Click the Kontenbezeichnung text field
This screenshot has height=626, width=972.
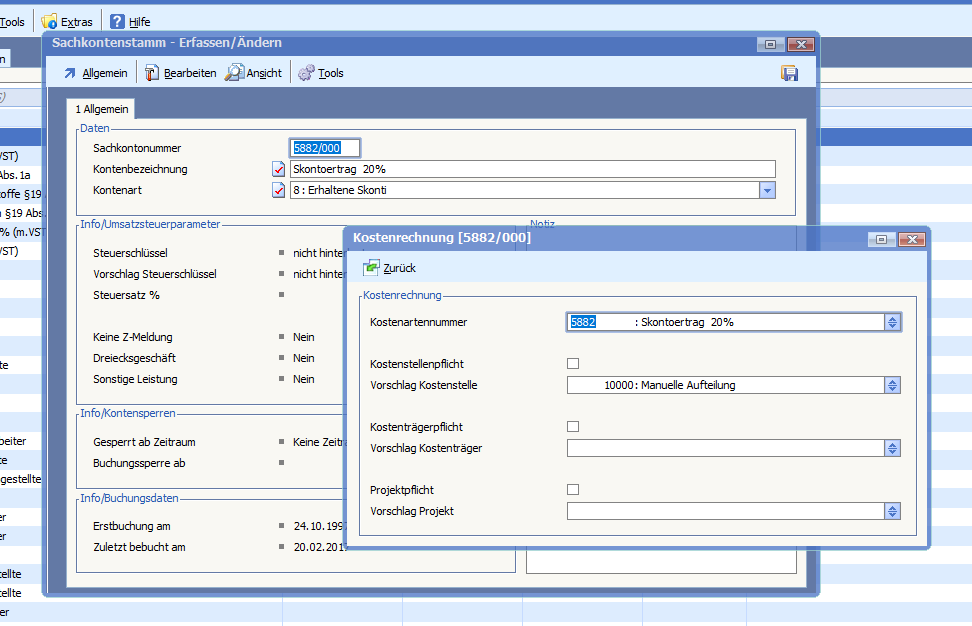point(532,169)
